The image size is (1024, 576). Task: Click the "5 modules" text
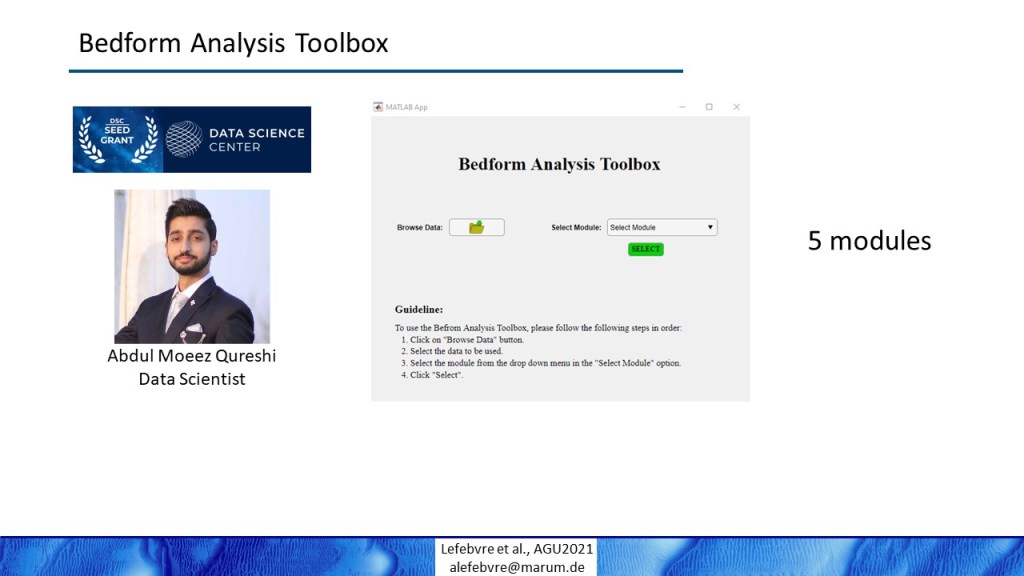[869, 241]
